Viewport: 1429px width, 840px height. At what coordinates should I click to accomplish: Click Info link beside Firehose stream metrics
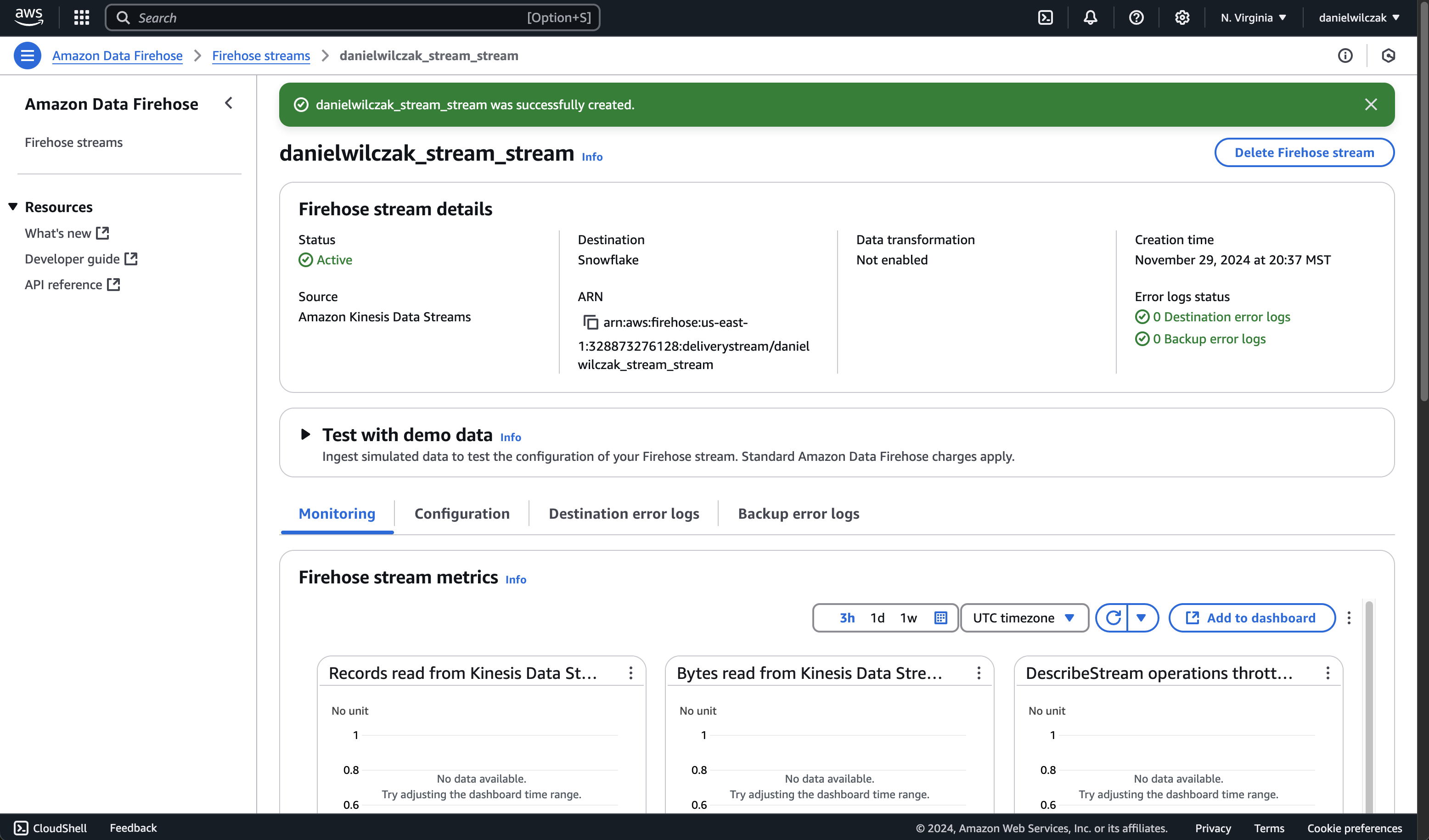[x=516, y=580]
